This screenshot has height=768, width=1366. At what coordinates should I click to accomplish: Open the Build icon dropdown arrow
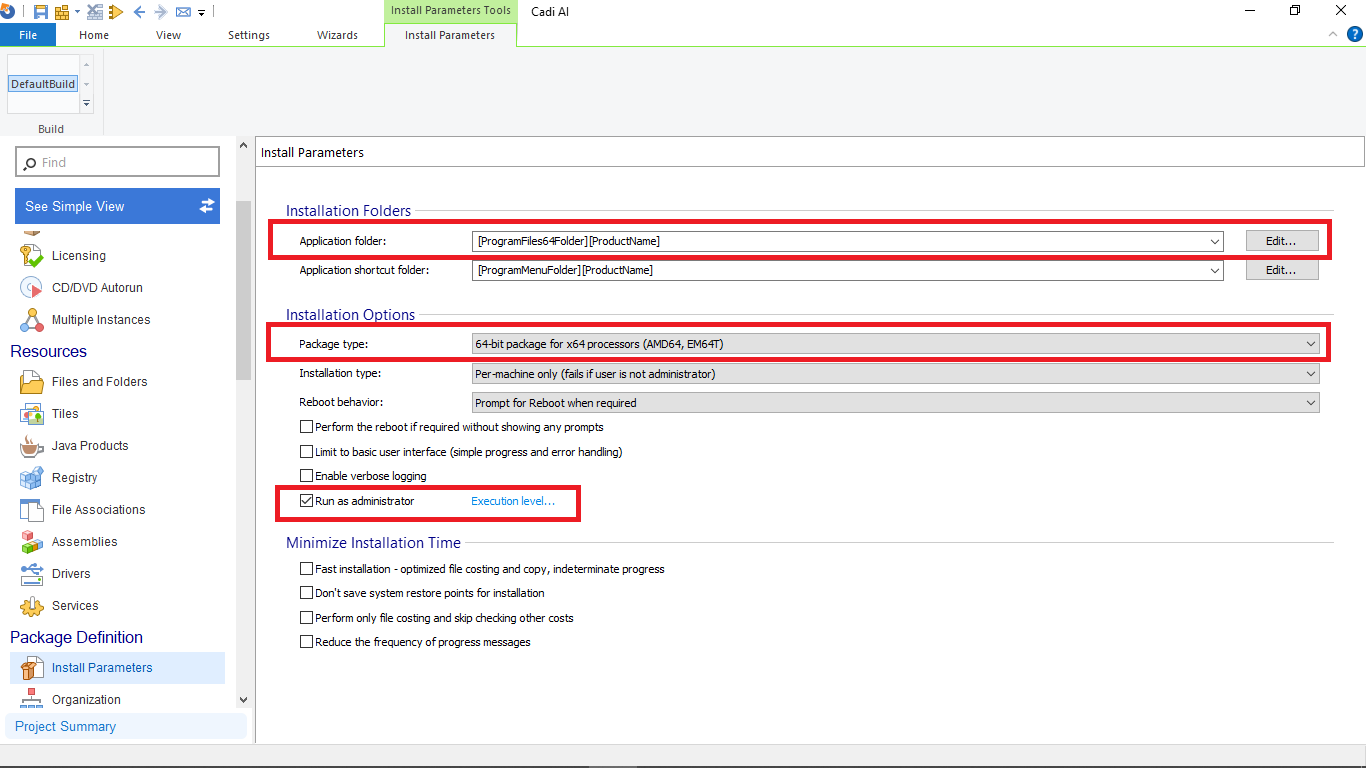click(x=76, y=12)
